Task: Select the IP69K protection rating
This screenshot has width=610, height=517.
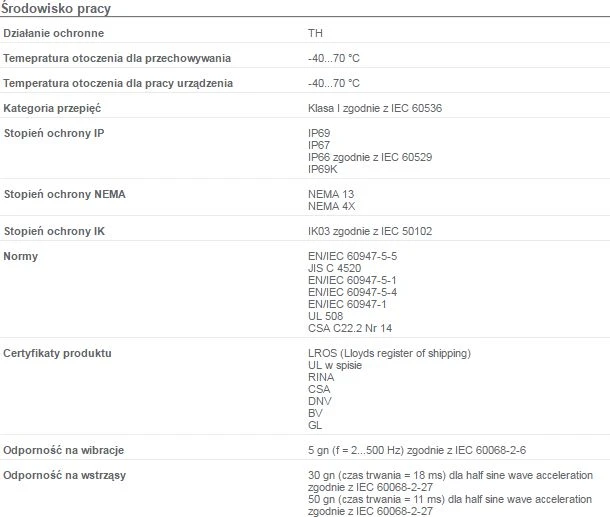Action: pyautogui.click(x=323, y=169)
